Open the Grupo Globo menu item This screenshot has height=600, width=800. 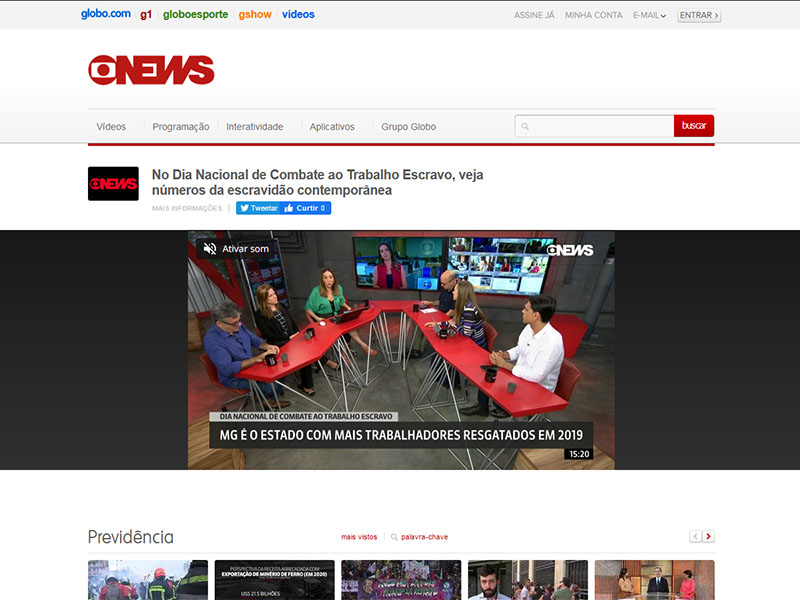pyautogui.click(x=408, y=127)
